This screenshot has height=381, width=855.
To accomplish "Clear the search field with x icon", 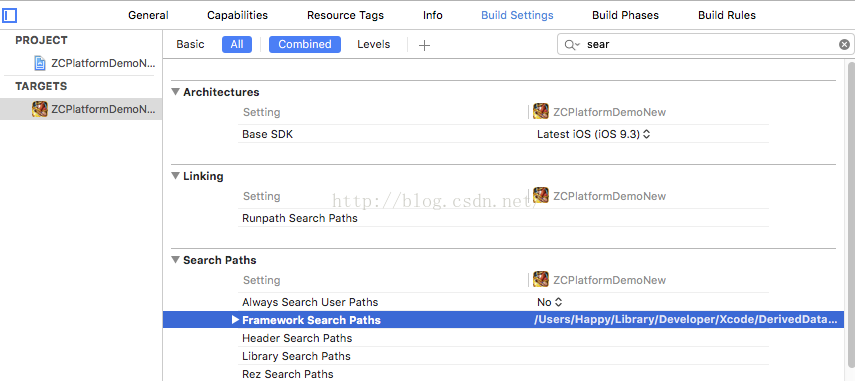I will point(844,45).
